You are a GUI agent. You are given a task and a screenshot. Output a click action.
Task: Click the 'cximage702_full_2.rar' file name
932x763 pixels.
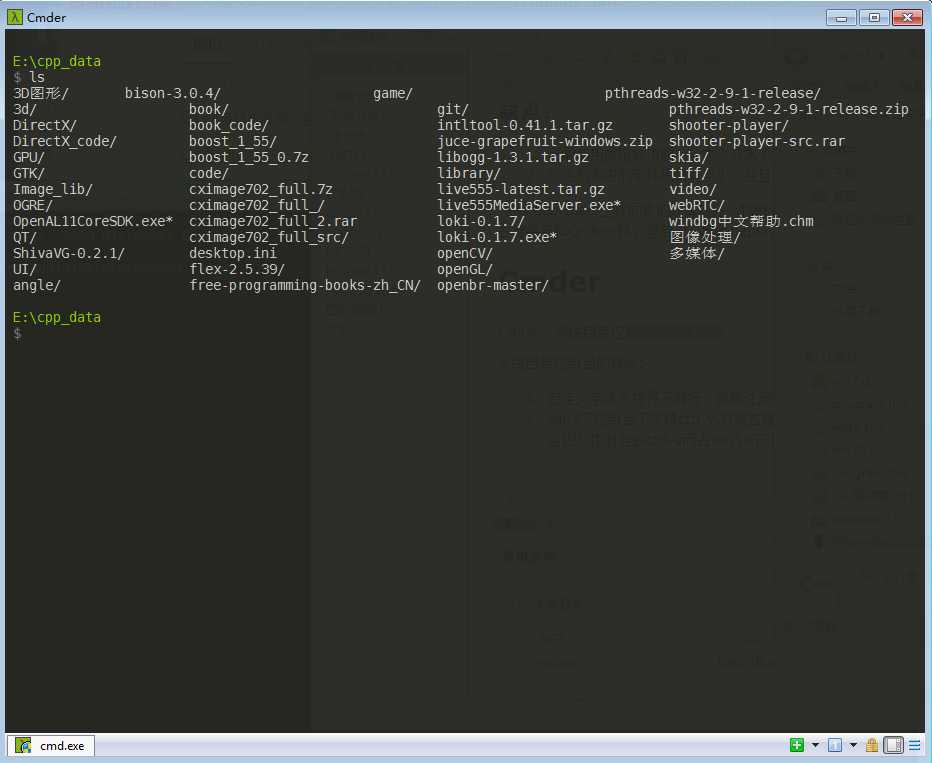(x=273, y=221)
